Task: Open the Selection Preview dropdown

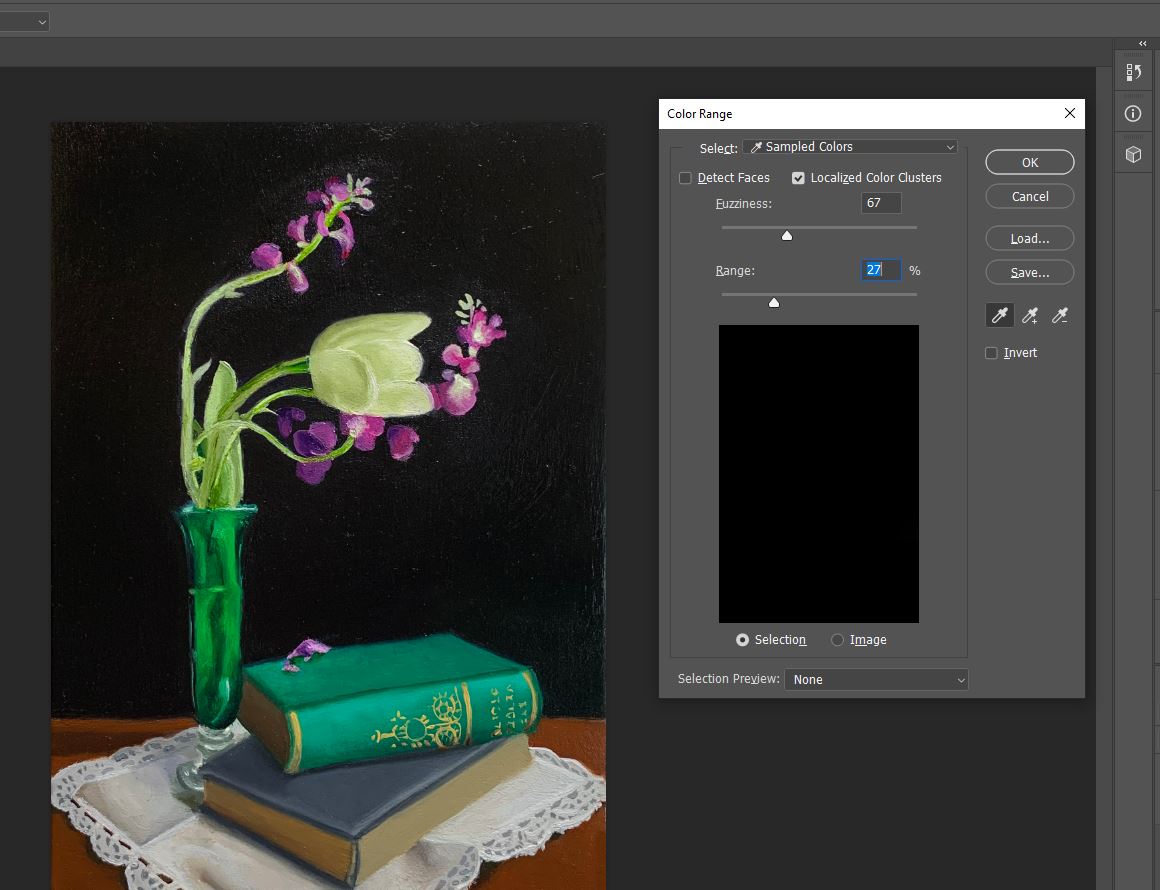Action: pyautogui.click(x=876, y=679)
